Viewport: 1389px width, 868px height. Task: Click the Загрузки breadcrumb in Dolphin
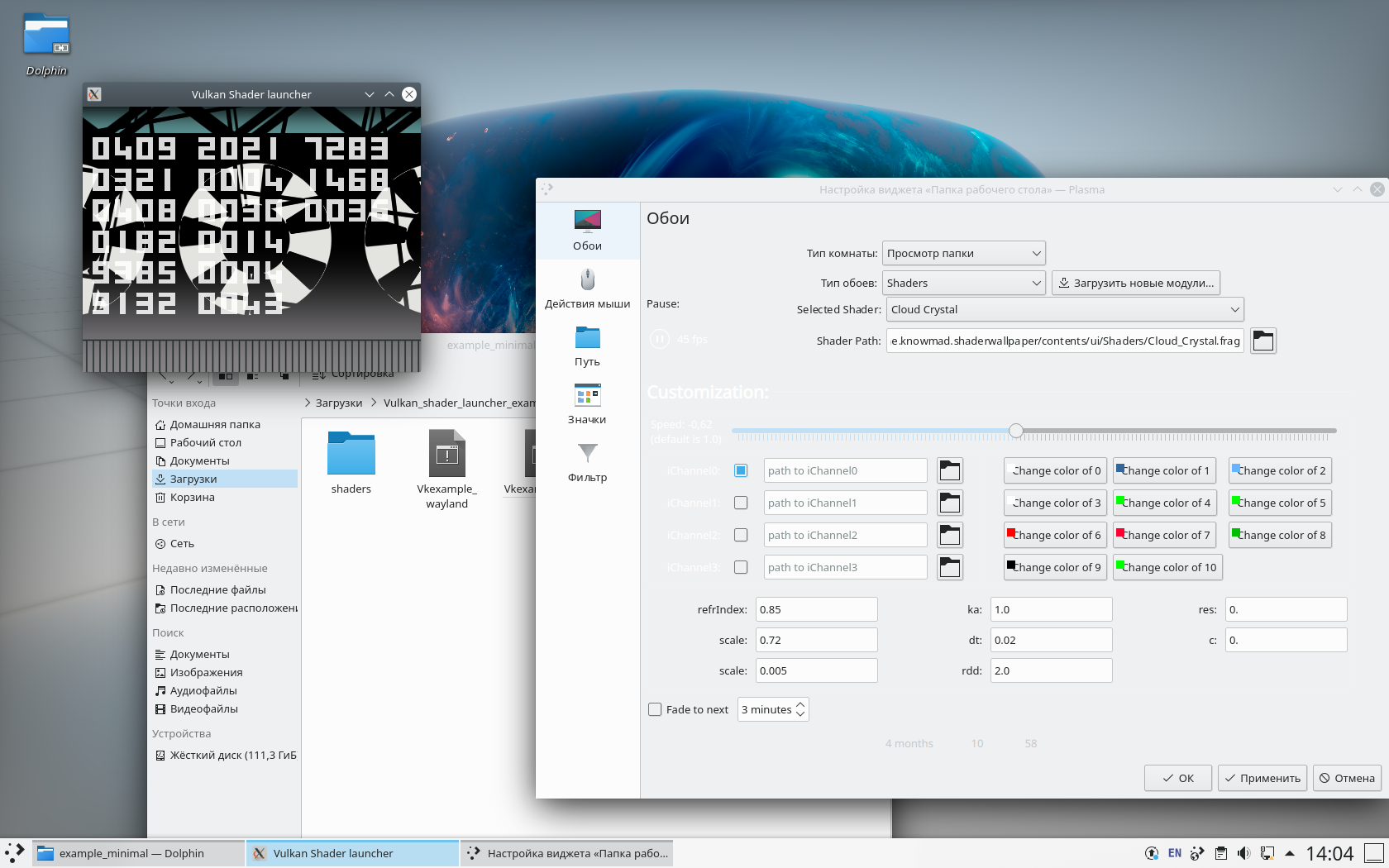point(339,403)
